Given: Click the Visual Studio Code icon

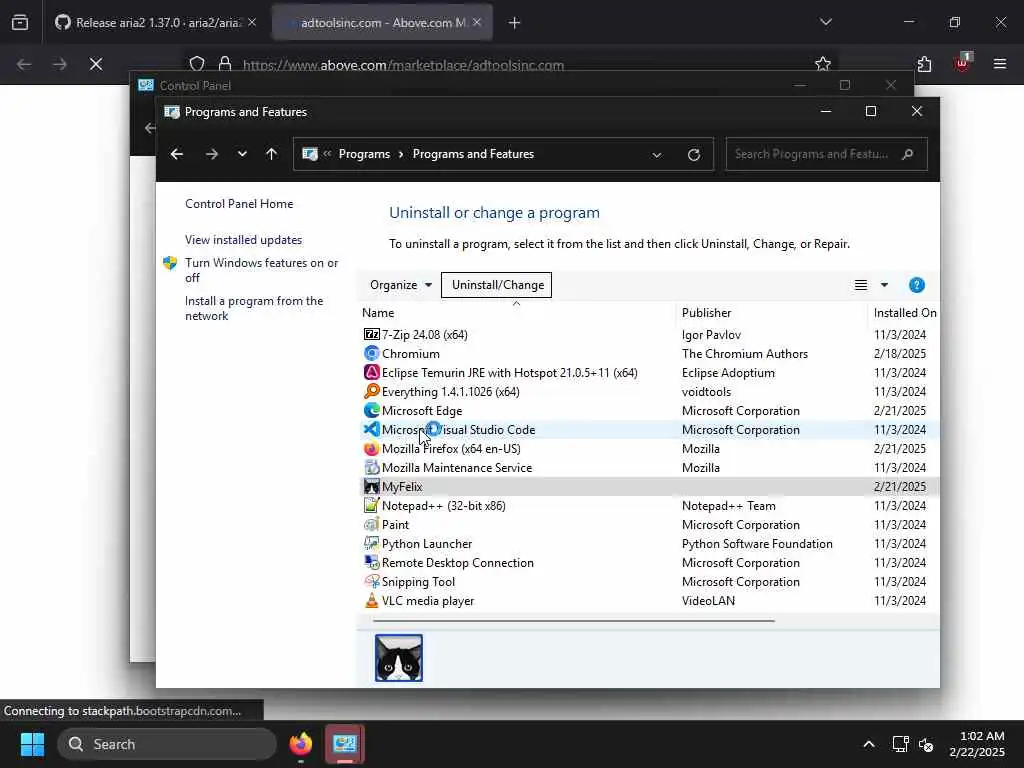Looking at the screenshot, I should [372, 429].
